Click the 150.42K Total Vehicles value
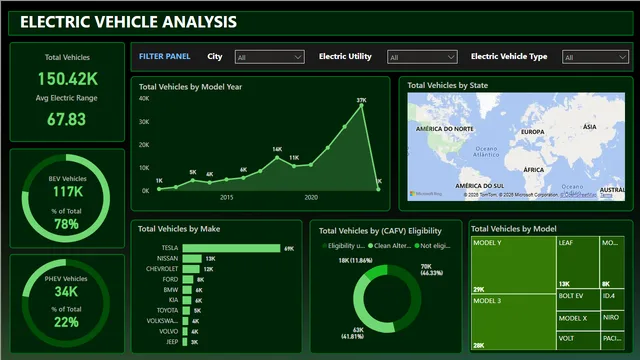Screen dimensions: 640x360 point(68,79)
